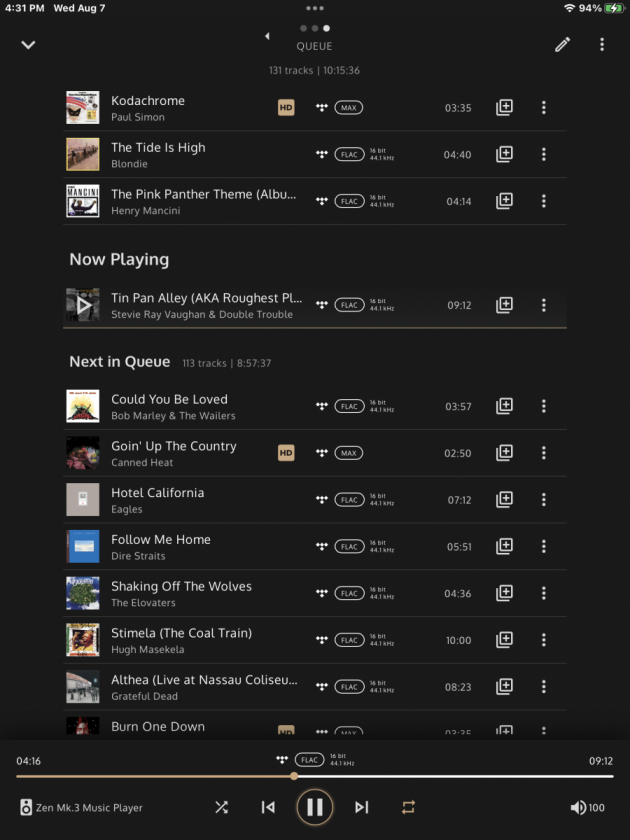Screen dimensions: 630x840
Task: Collapse the queue with the down chevron
Action: click(28, 45)
